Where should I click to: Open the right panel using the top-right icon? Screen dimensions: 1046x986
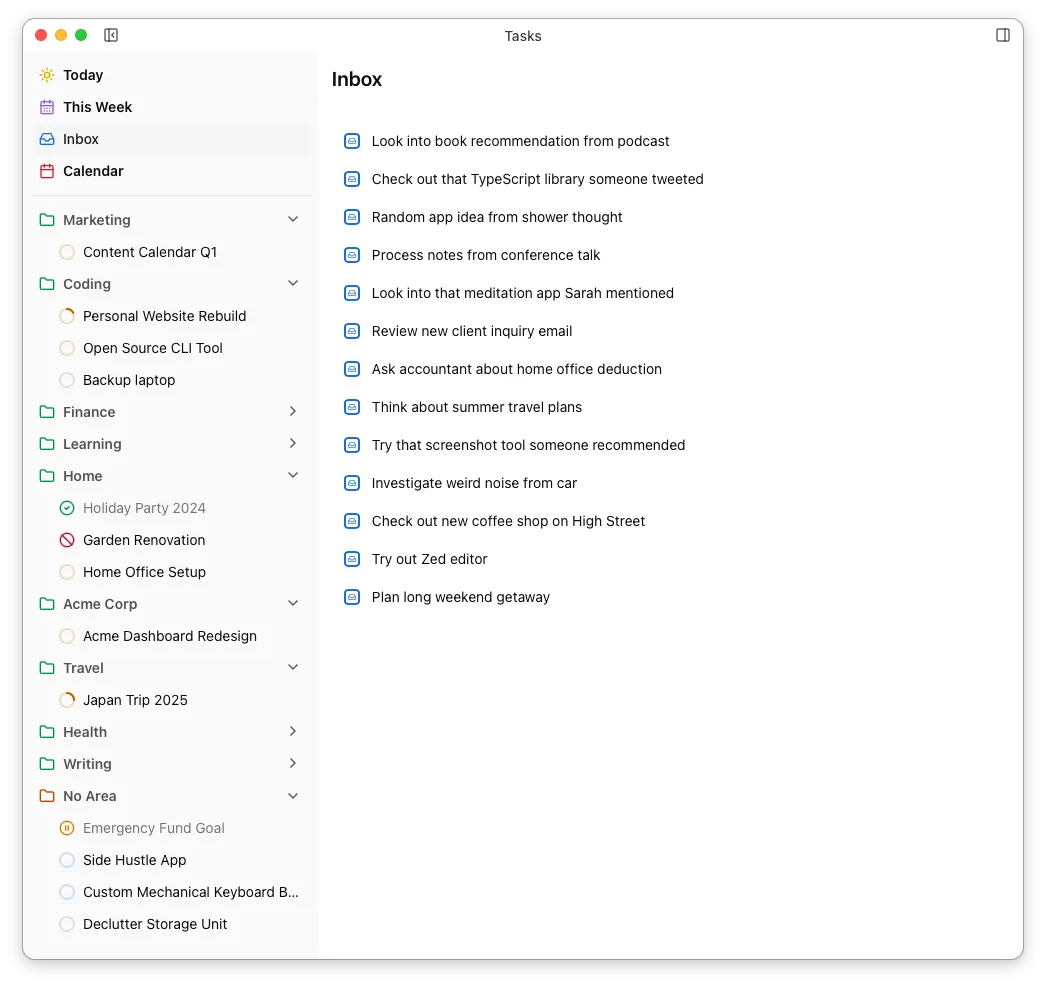click(1001, 34)
